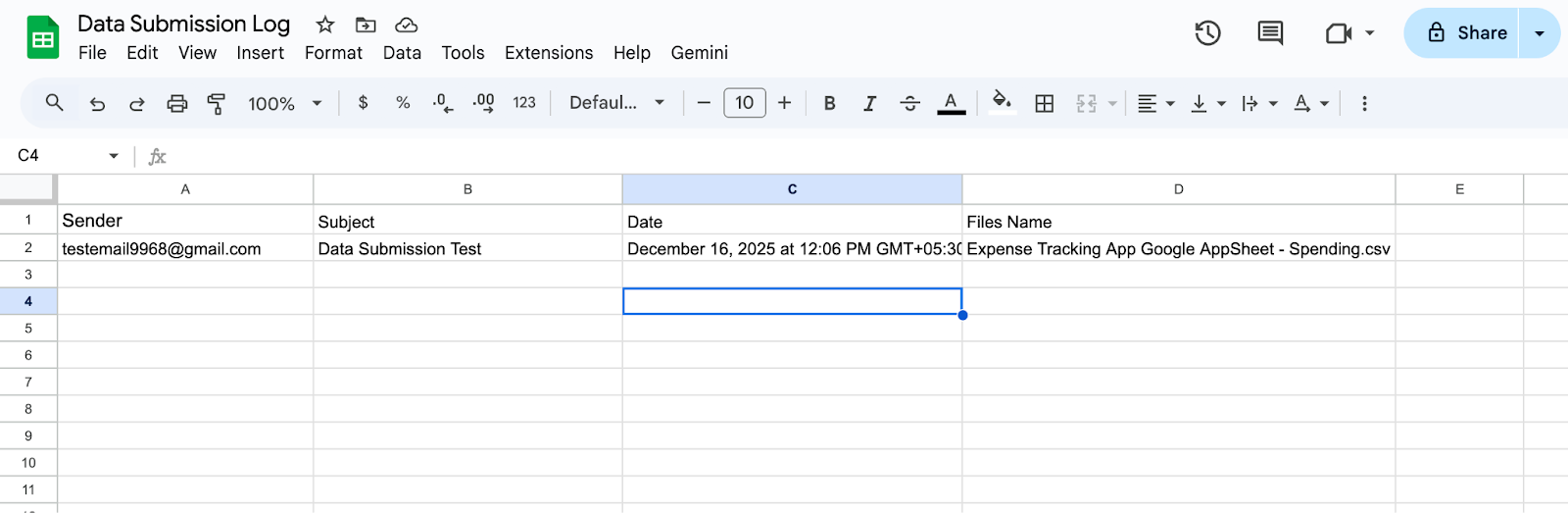Rename the Data Submission Log title
This screenshot has height=513, width=1568.
coord(184,24)
